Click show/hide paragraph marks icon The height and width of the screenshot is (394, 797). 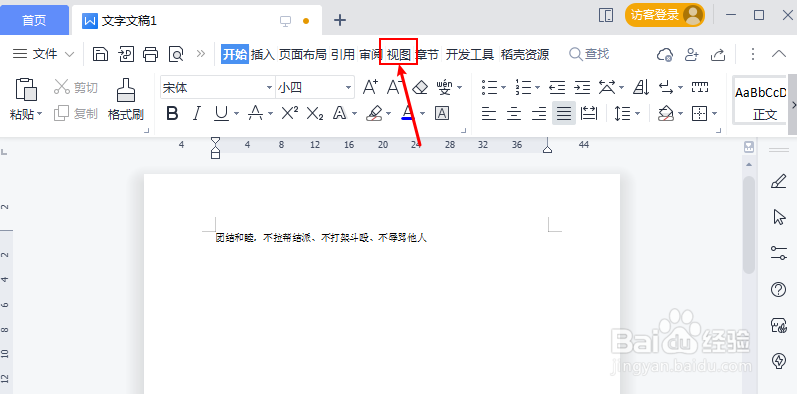pyautogui.click(x=666, y=87)
